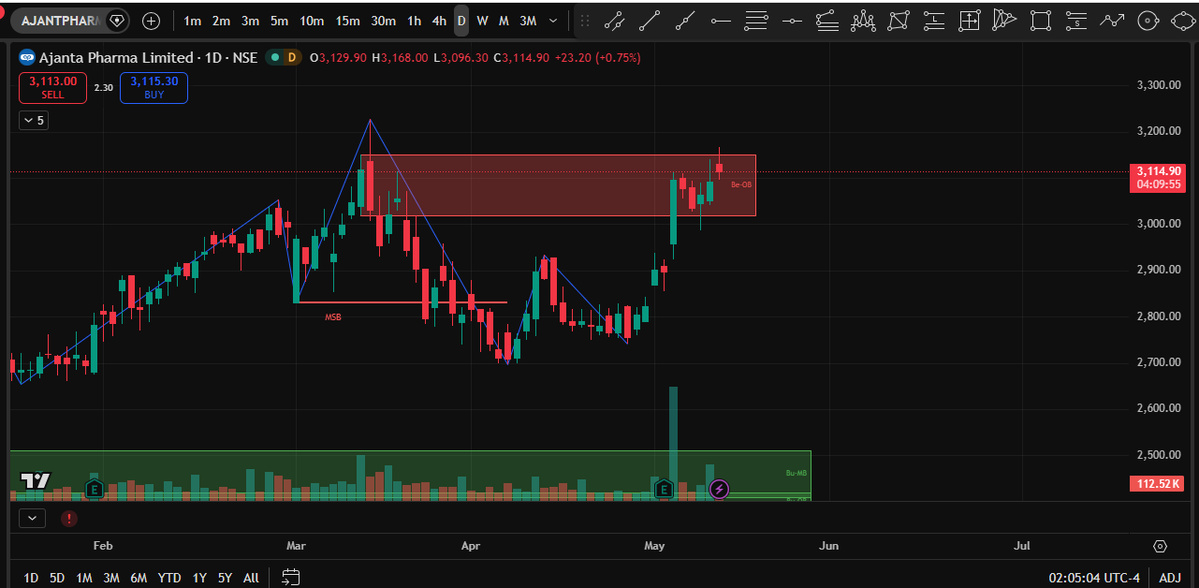Select the top-bar M monthly timeframe
This screenshot has height=588, width=1199.
click(x=504, y=21)
